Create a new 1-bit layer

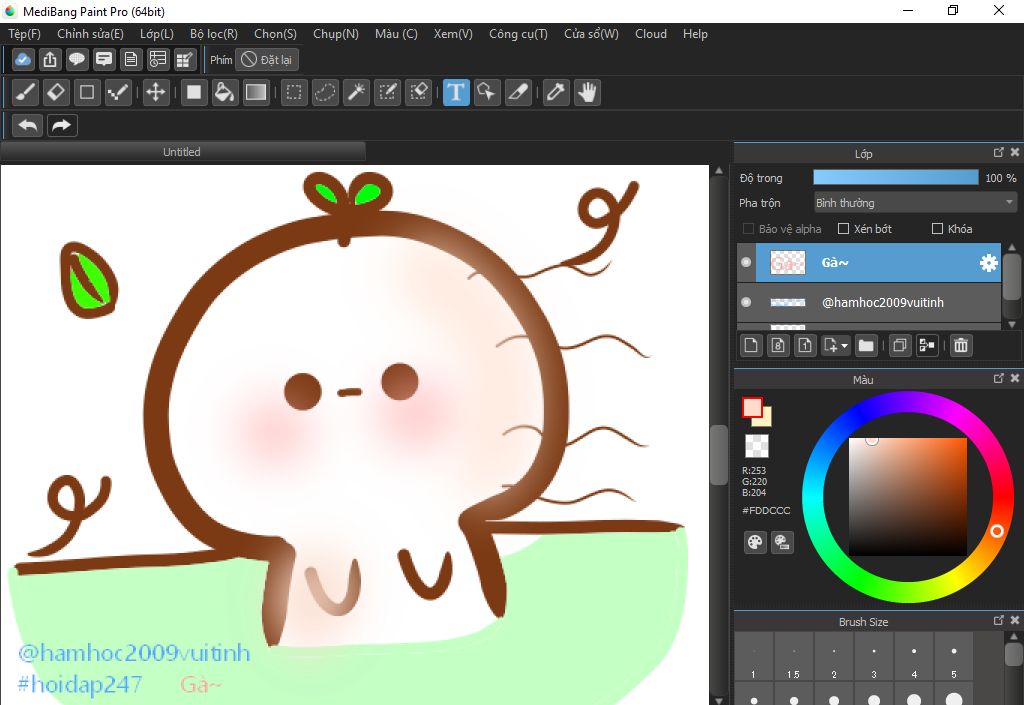click(x=805, y=345)
